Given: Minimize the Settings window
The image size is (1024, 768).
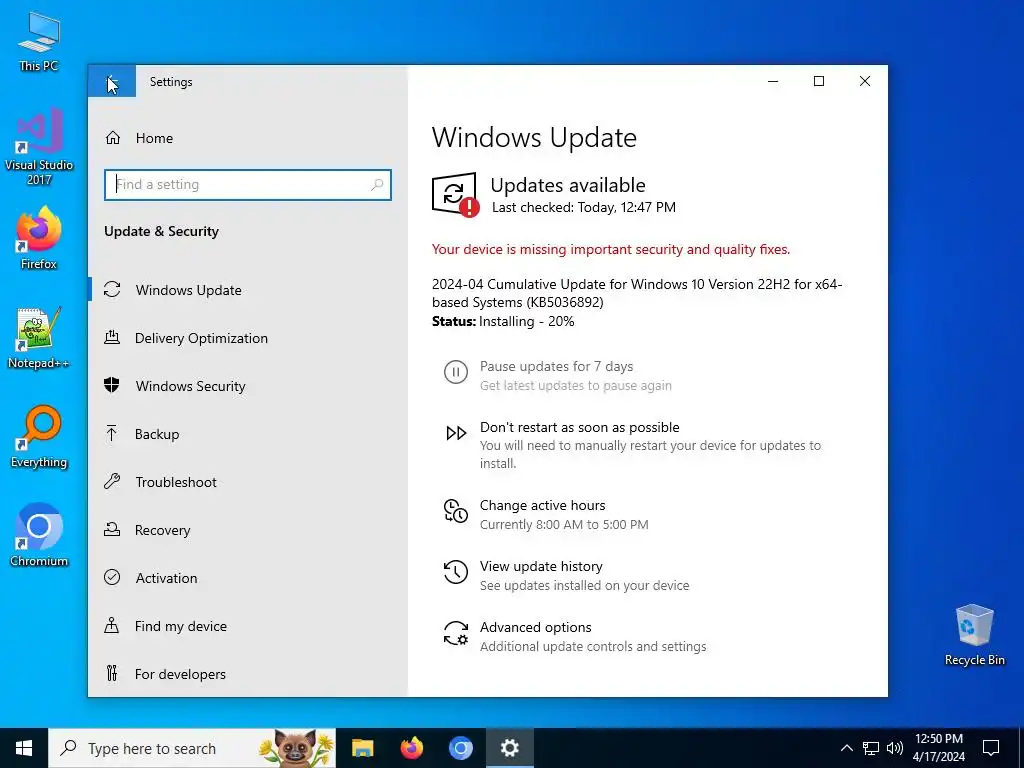Looking at the screenshot, I should (x=773, y=81).
